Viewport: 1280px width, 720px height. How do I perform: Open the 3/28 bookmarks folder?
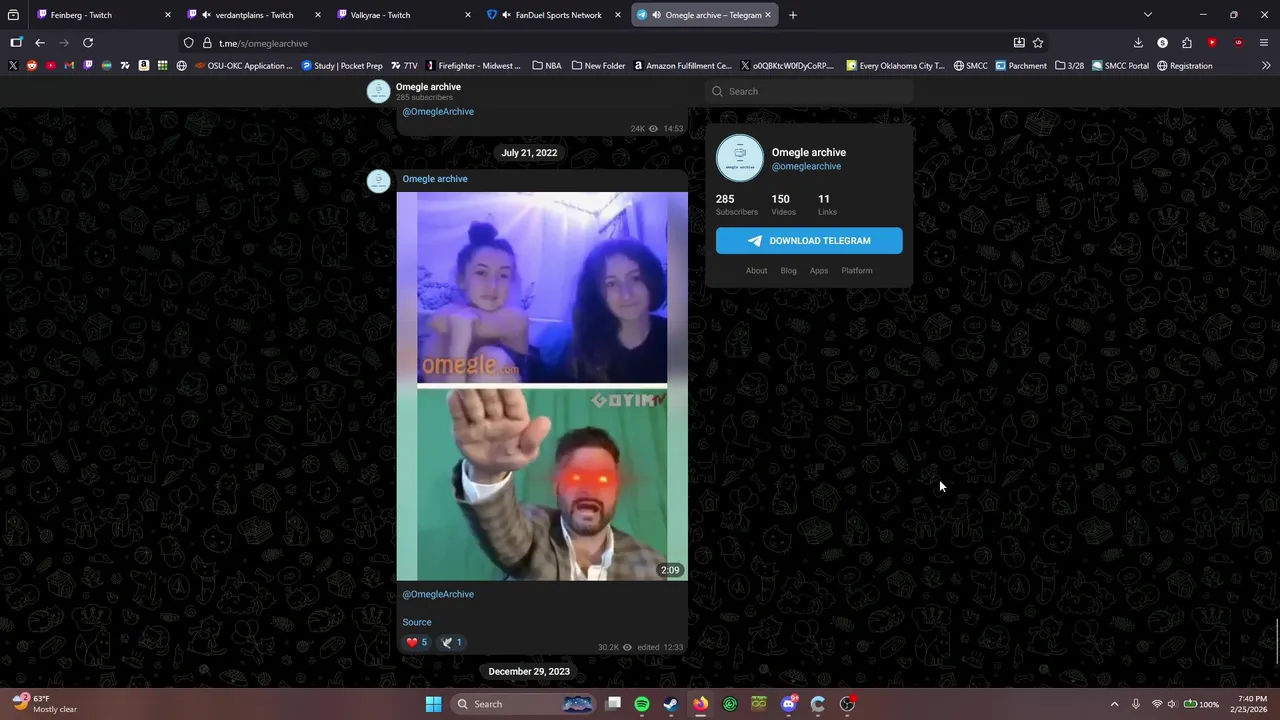[x=1070, y=66]
